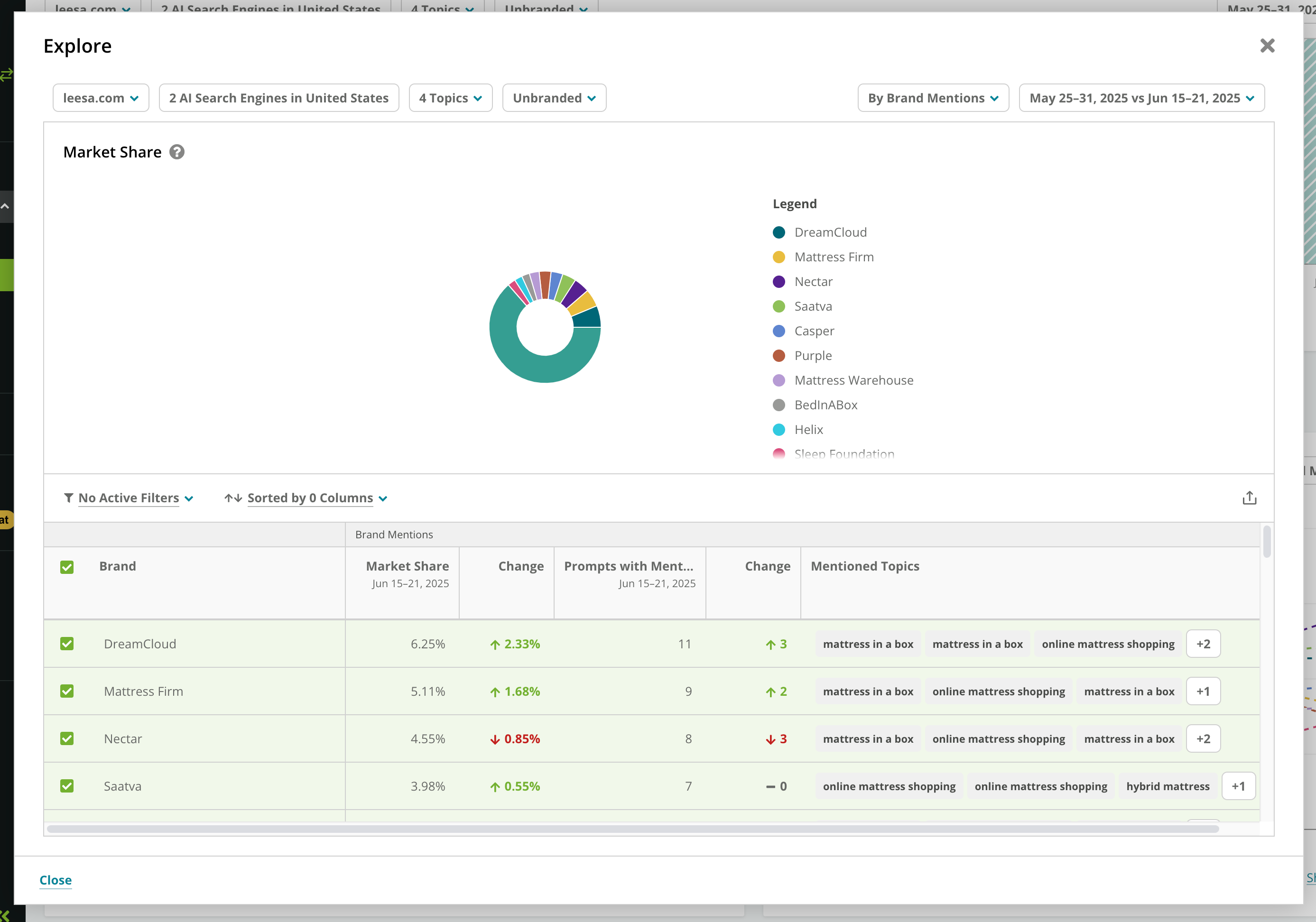Click Helix cyan legend swatch

tap(779, 429)
